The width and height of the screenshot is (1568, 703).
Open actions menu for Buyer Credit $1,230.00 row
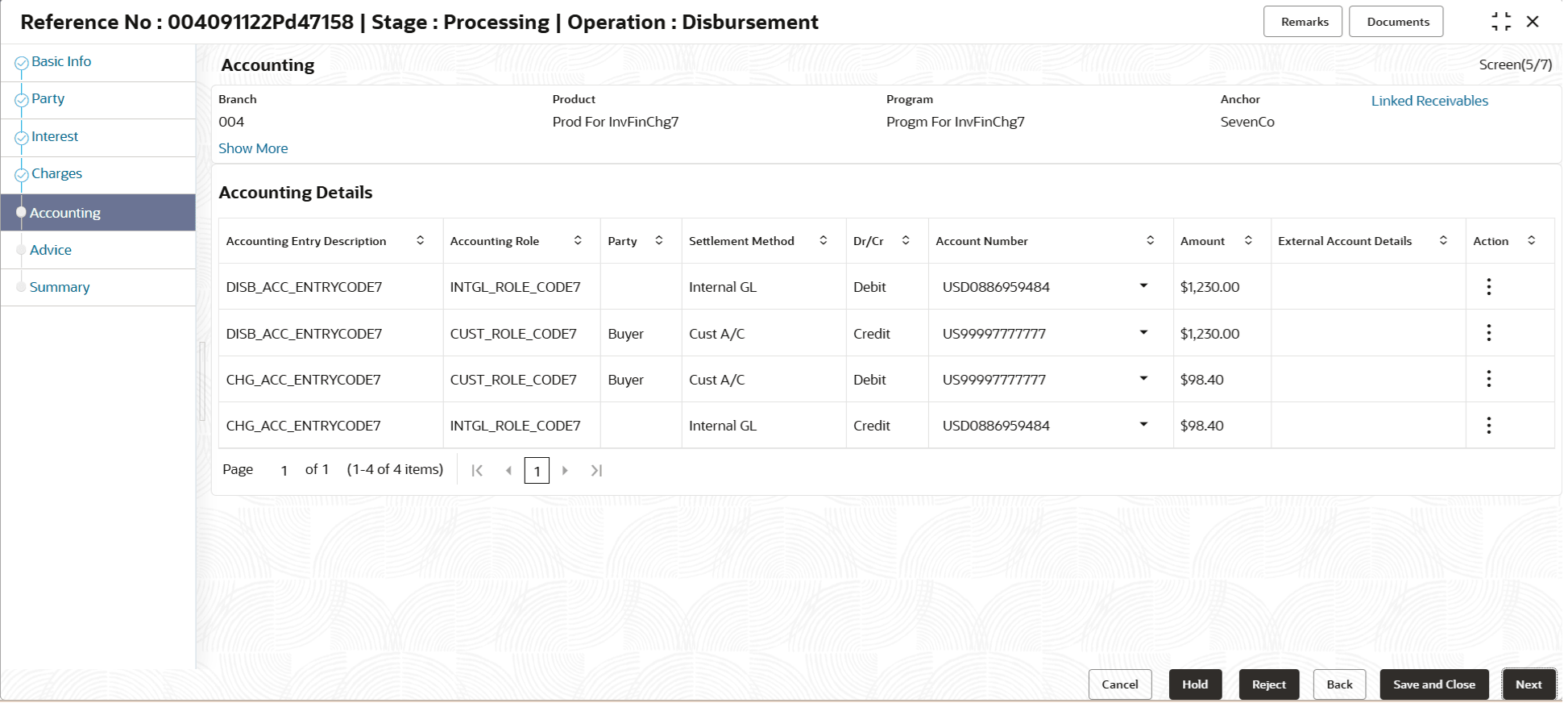pos(1488,333)
